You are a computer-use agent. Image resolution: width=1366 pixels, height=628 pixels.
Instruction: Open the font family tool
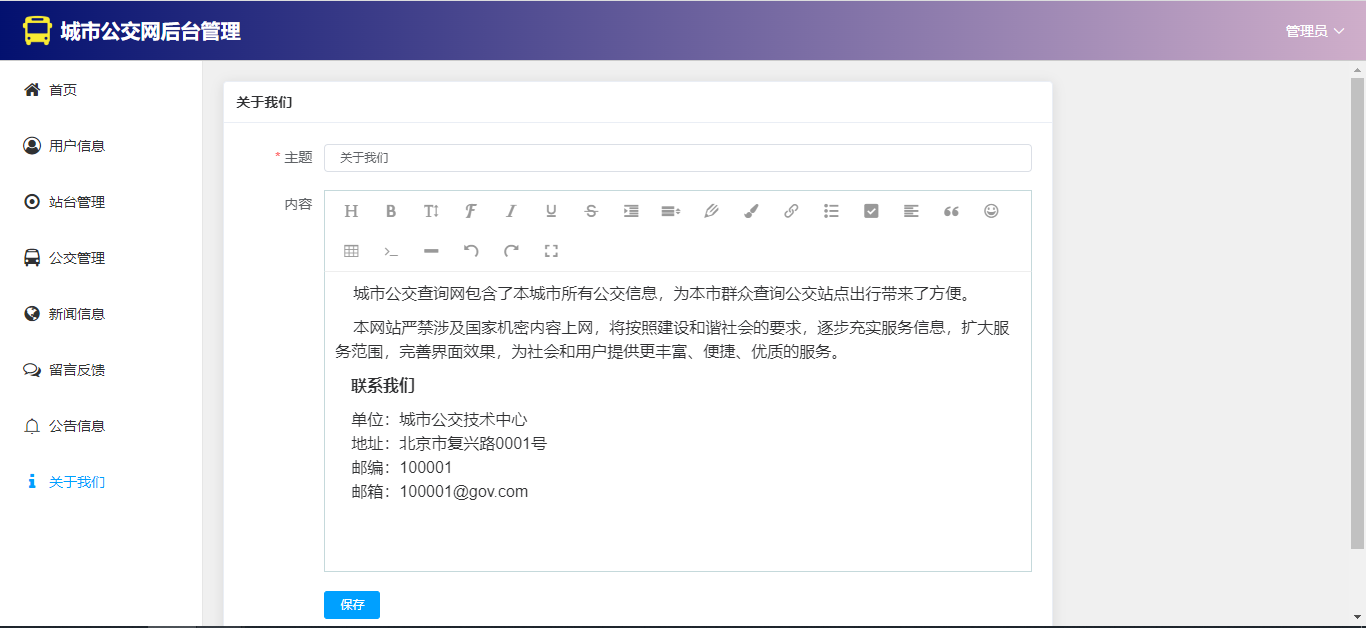pos(471,211)
